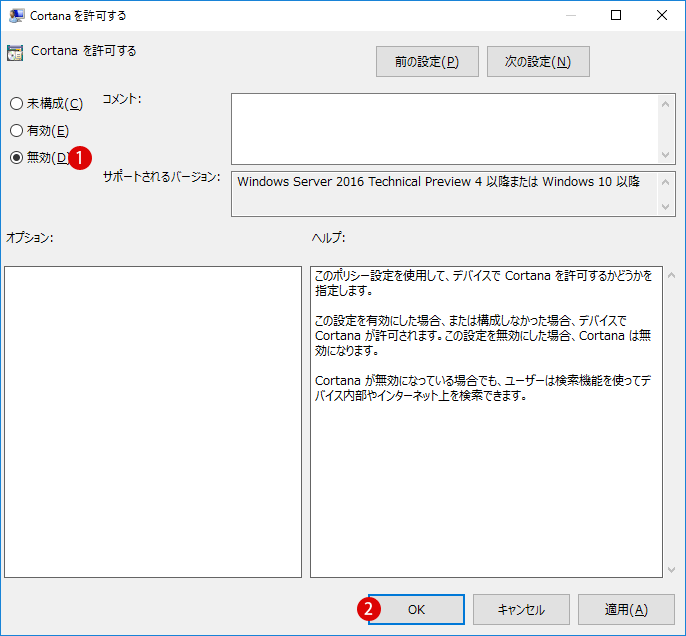Click help paragraph beginning Cortana が無効になっている

coord(483,388)
